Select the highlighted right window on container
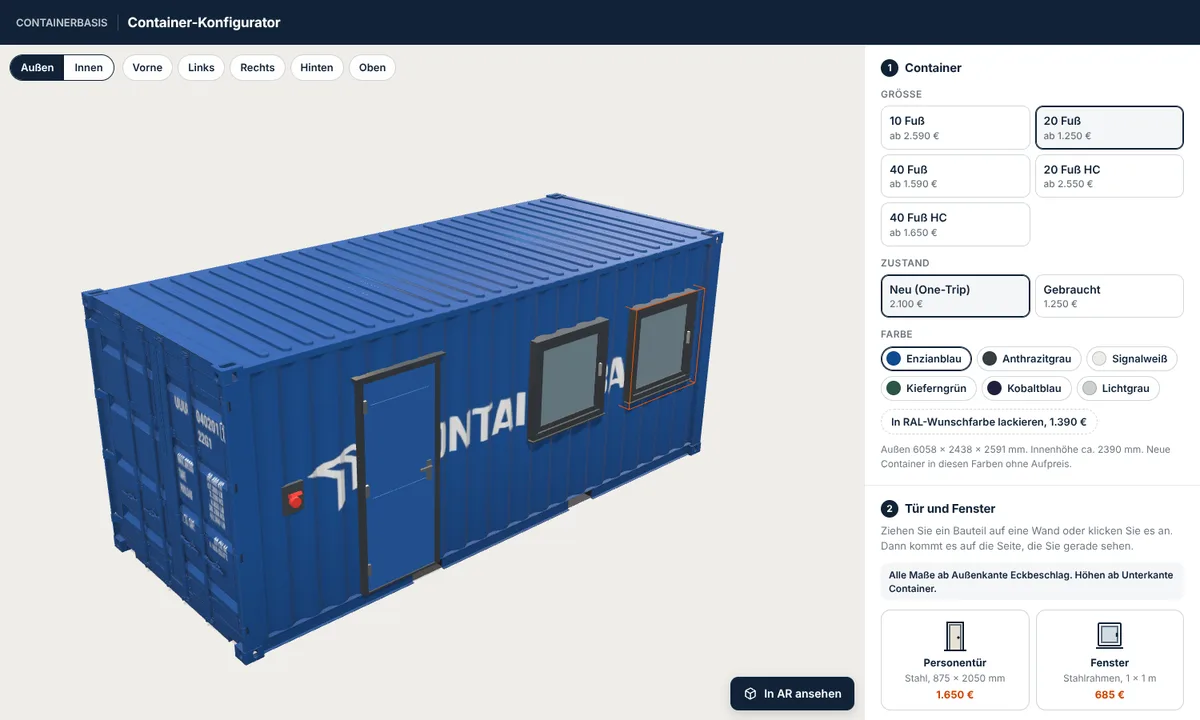The height and width of the screenshot is (720, 1200). (x=662, y=347)
